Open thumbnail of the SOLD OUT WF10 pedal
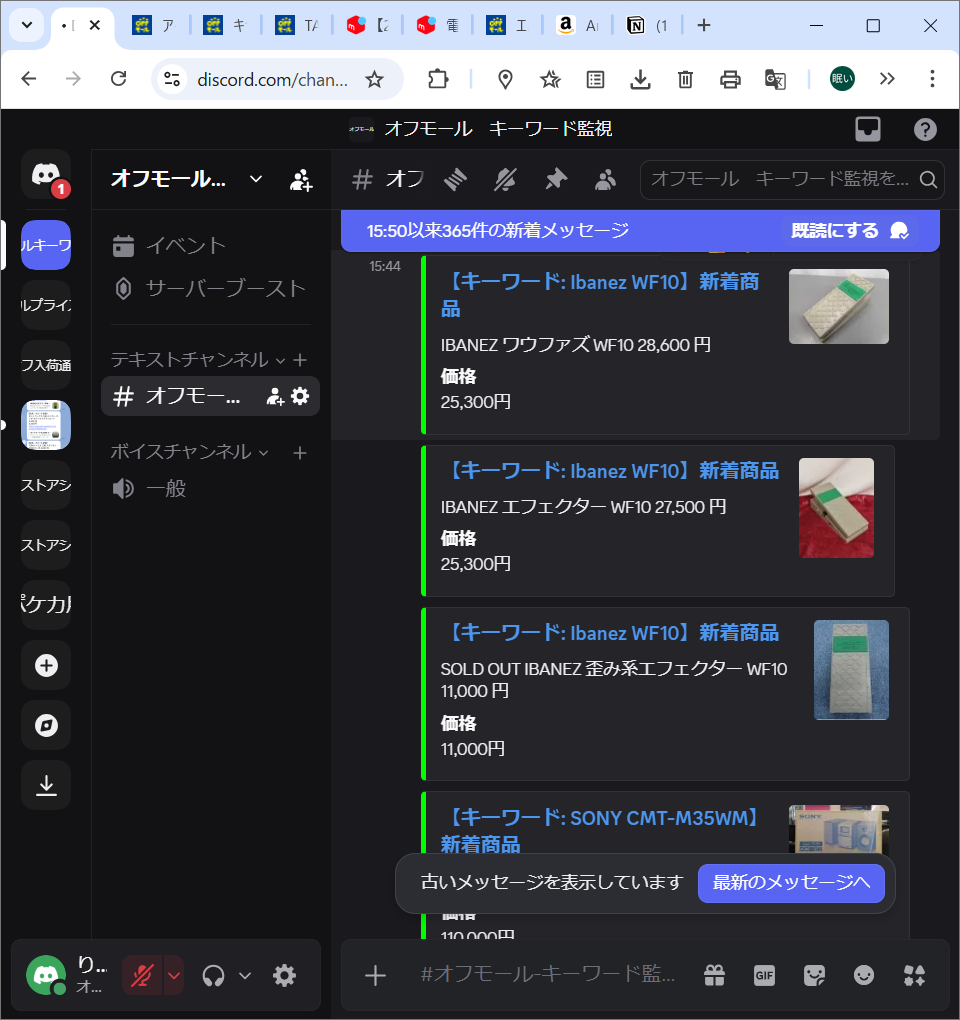 [x=851, y=669]
